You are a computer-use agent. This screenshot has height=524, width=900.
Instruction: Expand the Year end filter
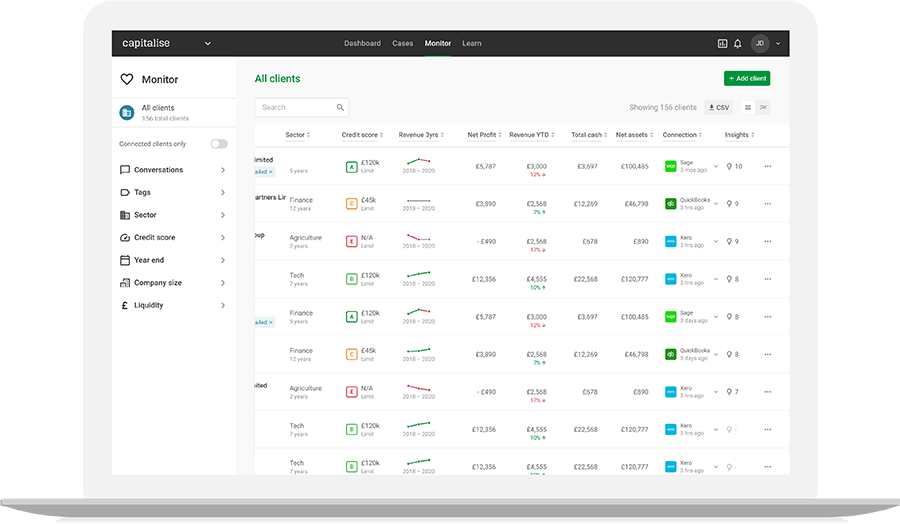223,260
